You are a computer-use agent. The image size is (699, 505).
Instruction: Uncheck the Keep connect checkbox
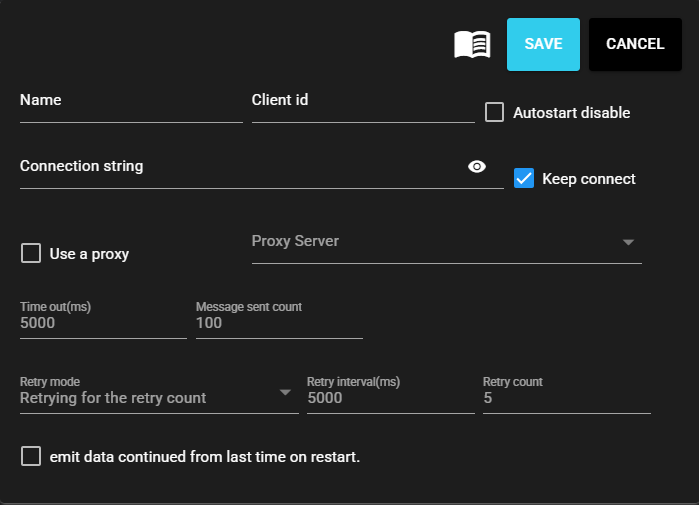pos(523,178)
